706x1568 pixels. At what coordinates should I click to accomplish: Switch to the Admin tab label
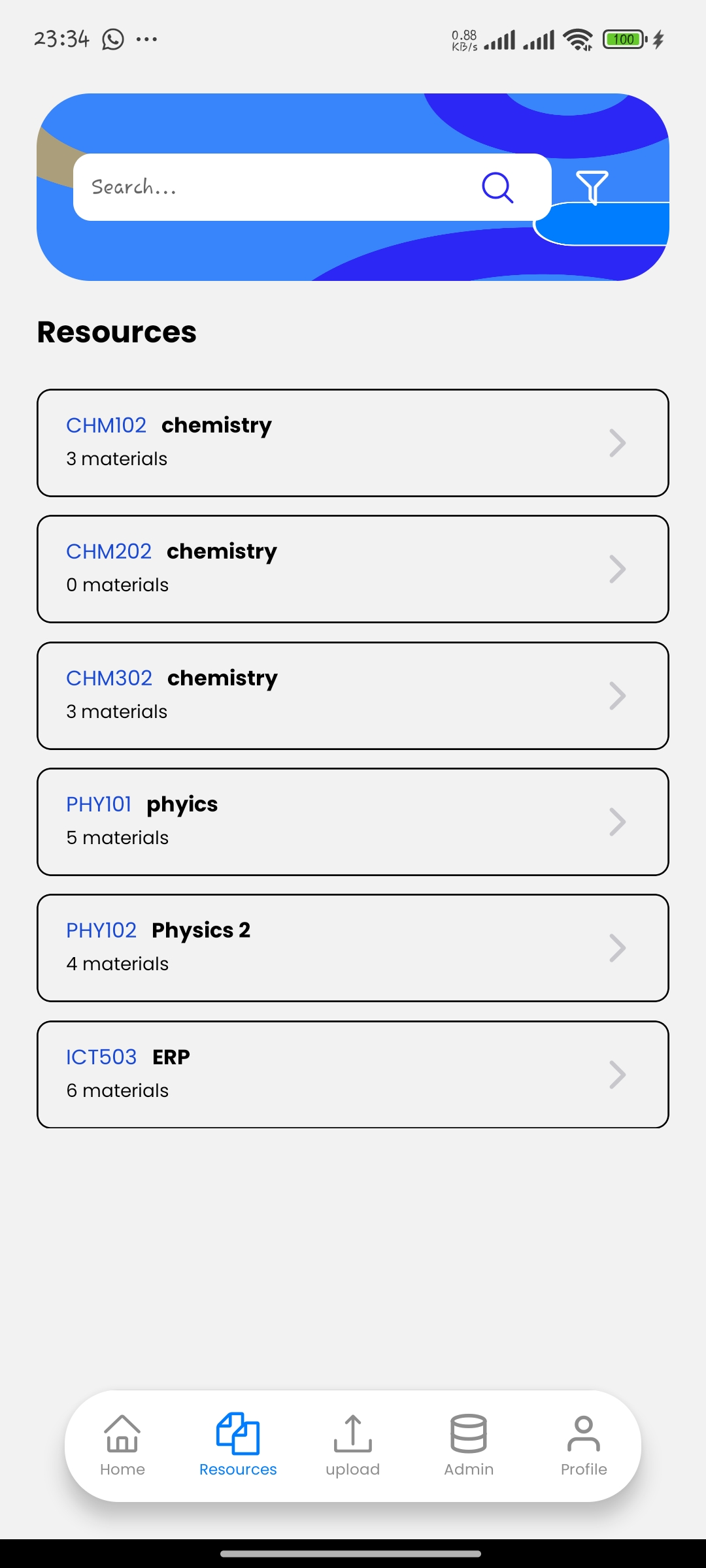click(469, 1469)
